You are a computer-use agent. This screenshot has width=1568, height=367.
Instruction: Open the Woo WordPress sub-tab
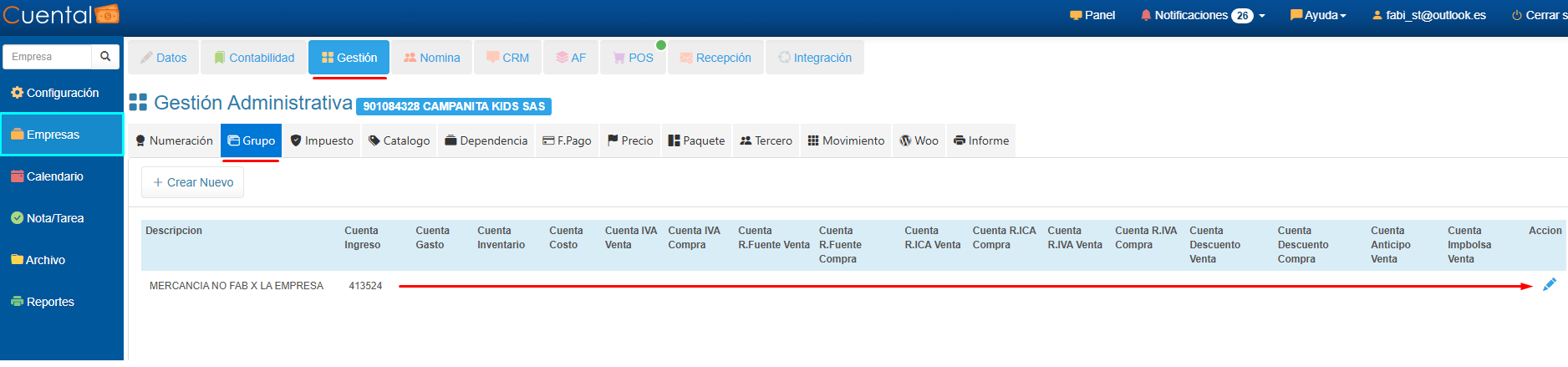(919, 140)
